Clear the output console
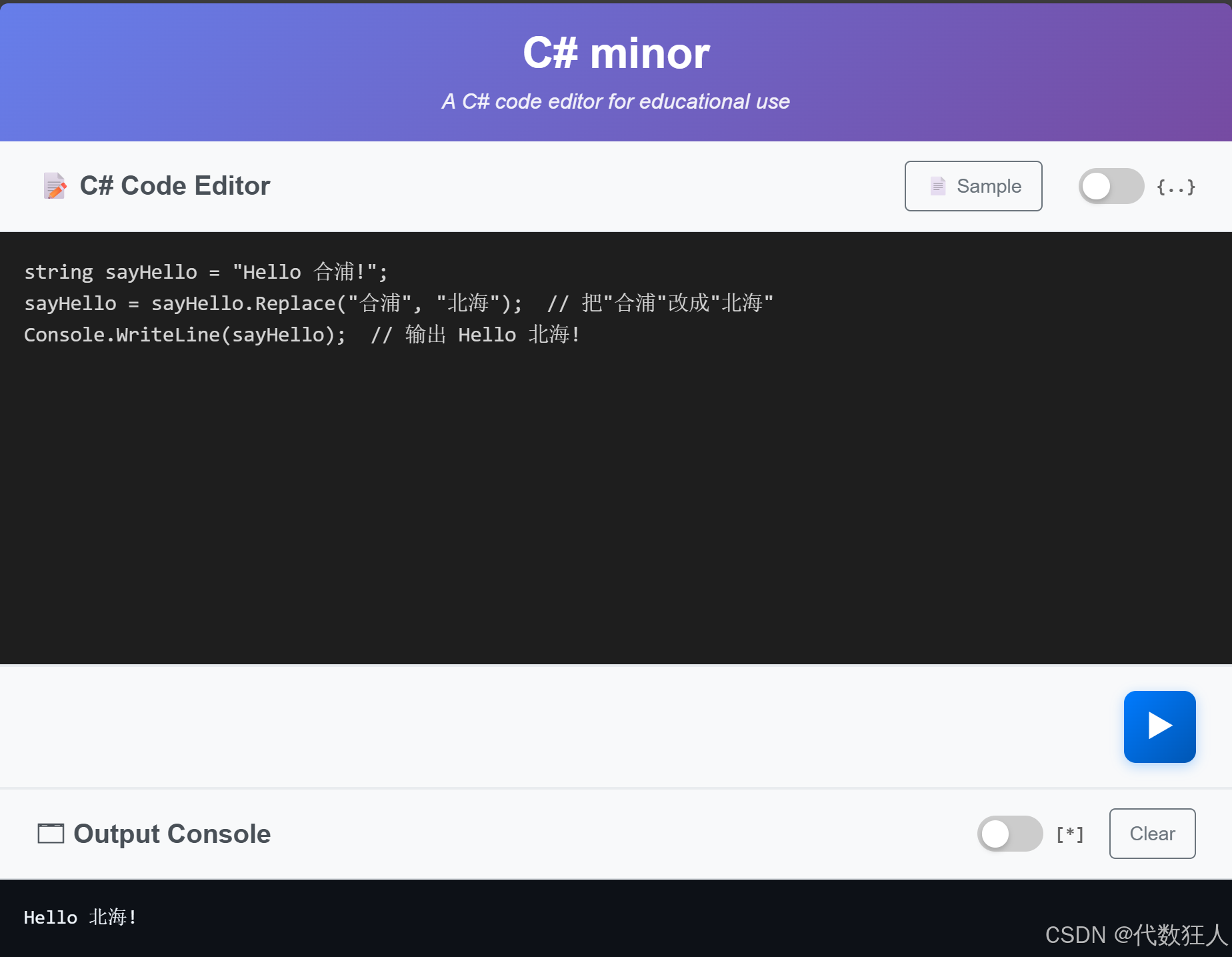 pyautogui.click(x=1152, y=834)
